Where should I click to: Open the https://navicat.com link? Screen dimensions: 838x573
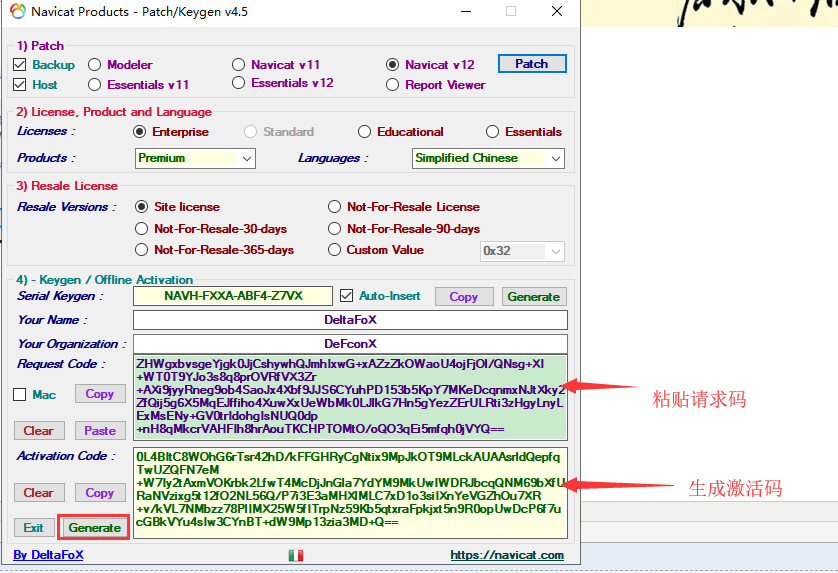[507, 555]
